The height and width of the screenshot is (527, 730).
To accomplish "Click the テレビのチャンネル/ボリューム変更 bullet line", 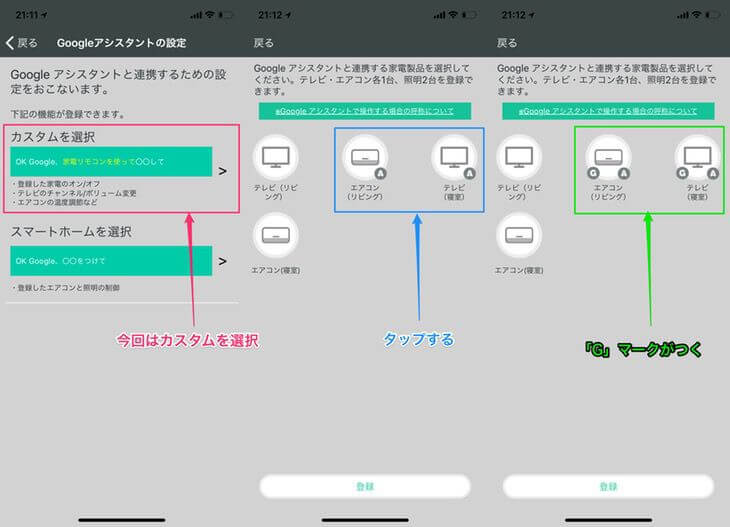I will 74,193.
